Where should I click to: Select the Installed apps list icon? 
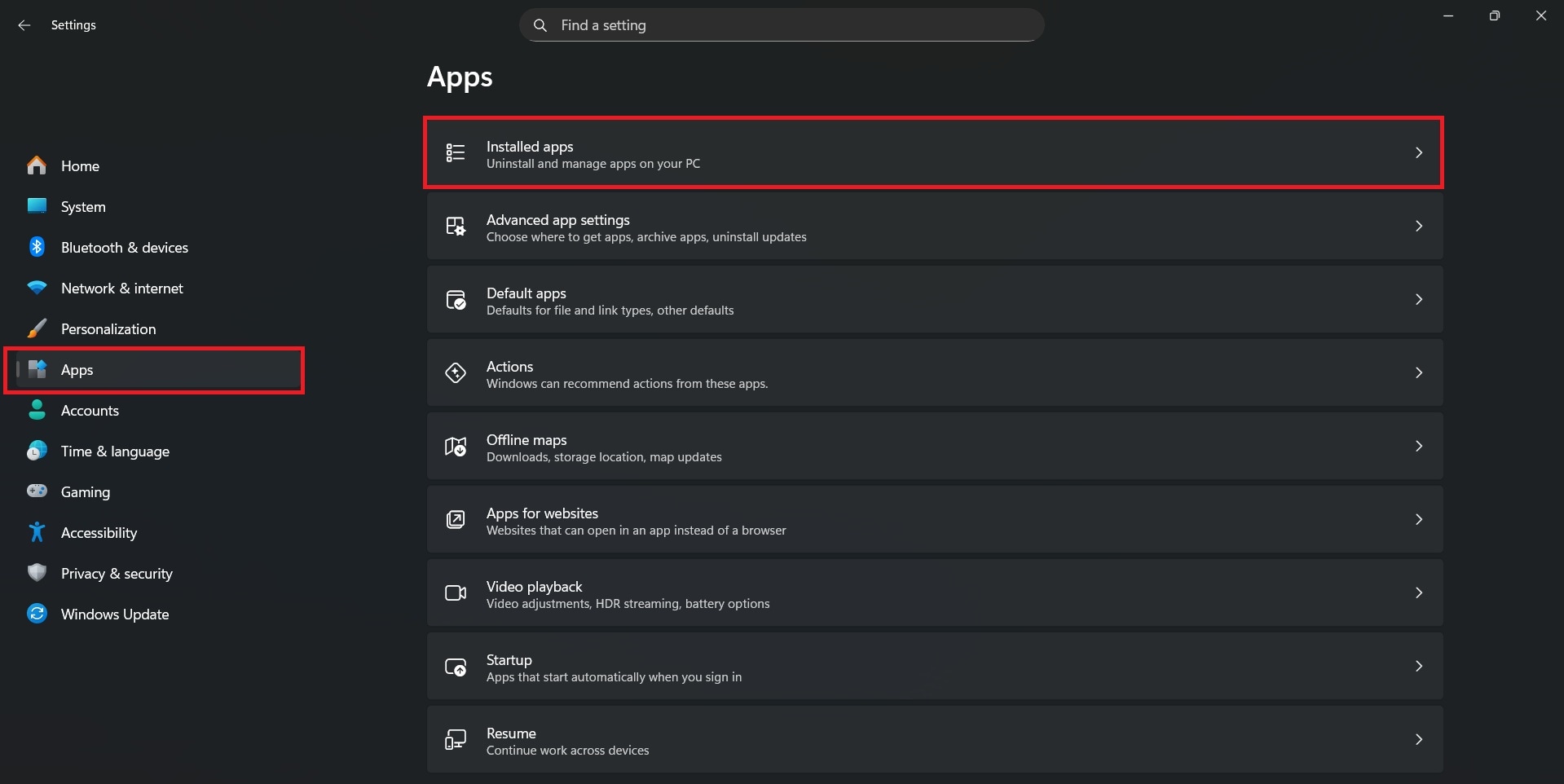pos(455,152)
